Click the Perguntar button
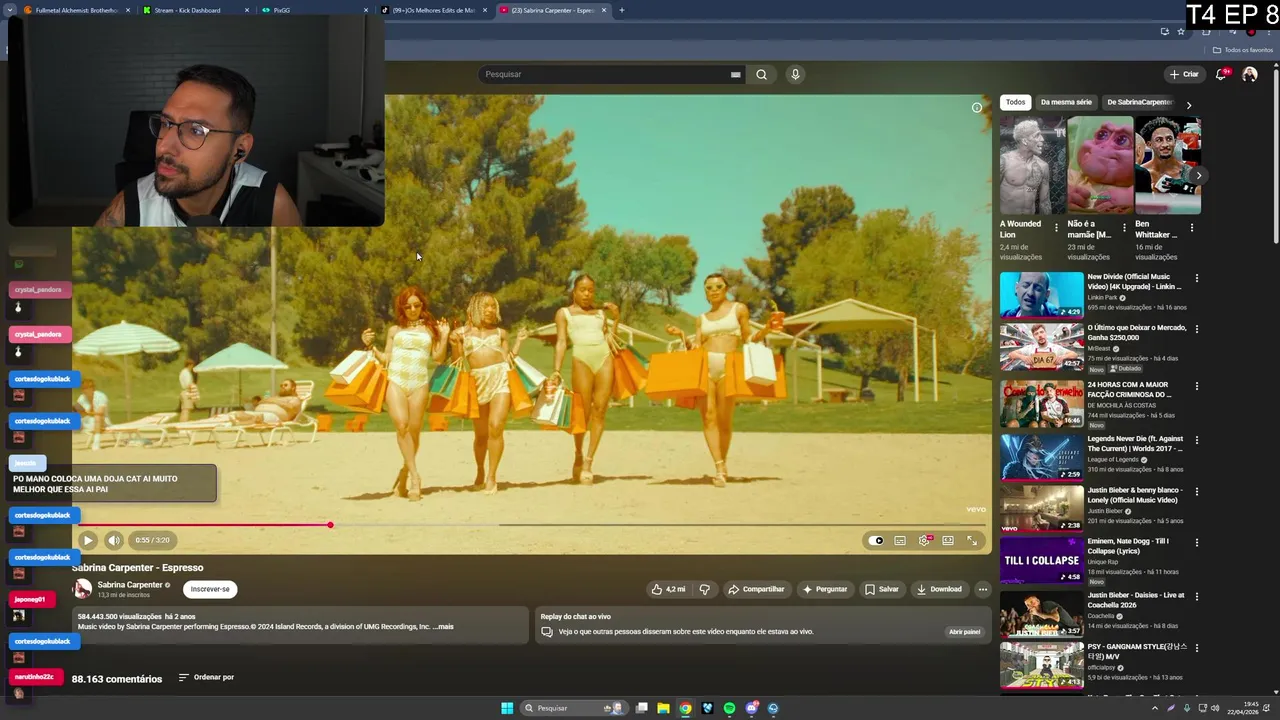This screenshot has width=1280, height=720. [x=825, y=589]
